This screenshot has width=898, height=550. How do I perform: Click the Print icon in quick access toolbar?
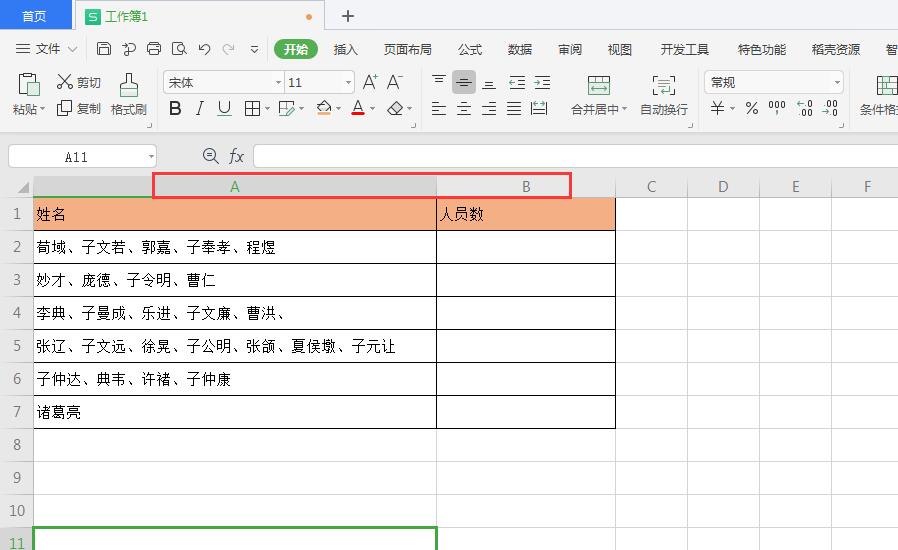click(154, 49)
